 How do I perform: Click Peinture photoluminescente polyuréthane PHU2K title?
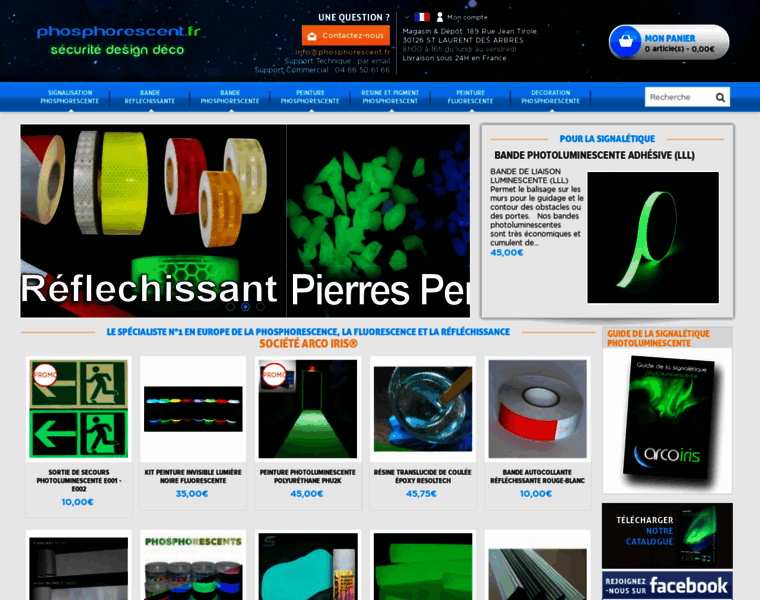point(308,476)
